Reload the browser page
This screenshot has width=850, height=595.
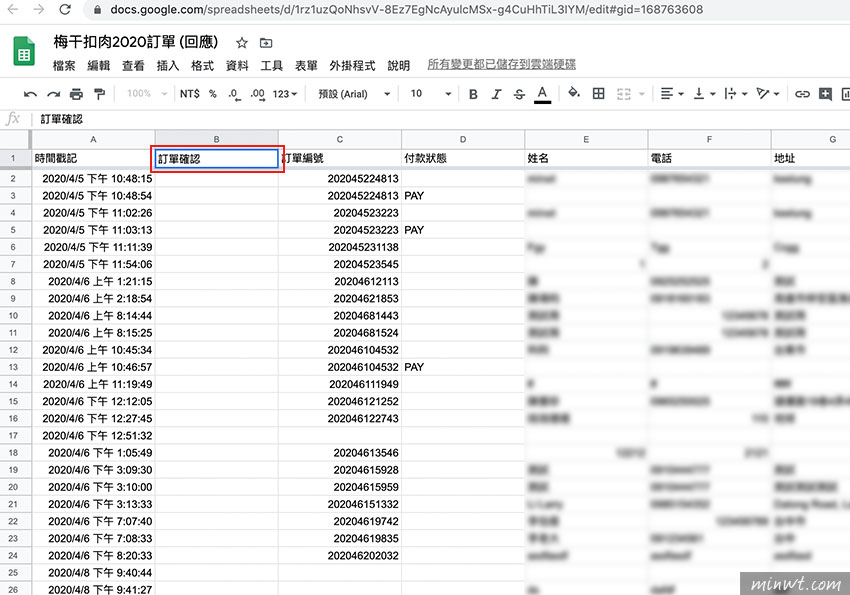pyautogui.click(x=65, y=9)
